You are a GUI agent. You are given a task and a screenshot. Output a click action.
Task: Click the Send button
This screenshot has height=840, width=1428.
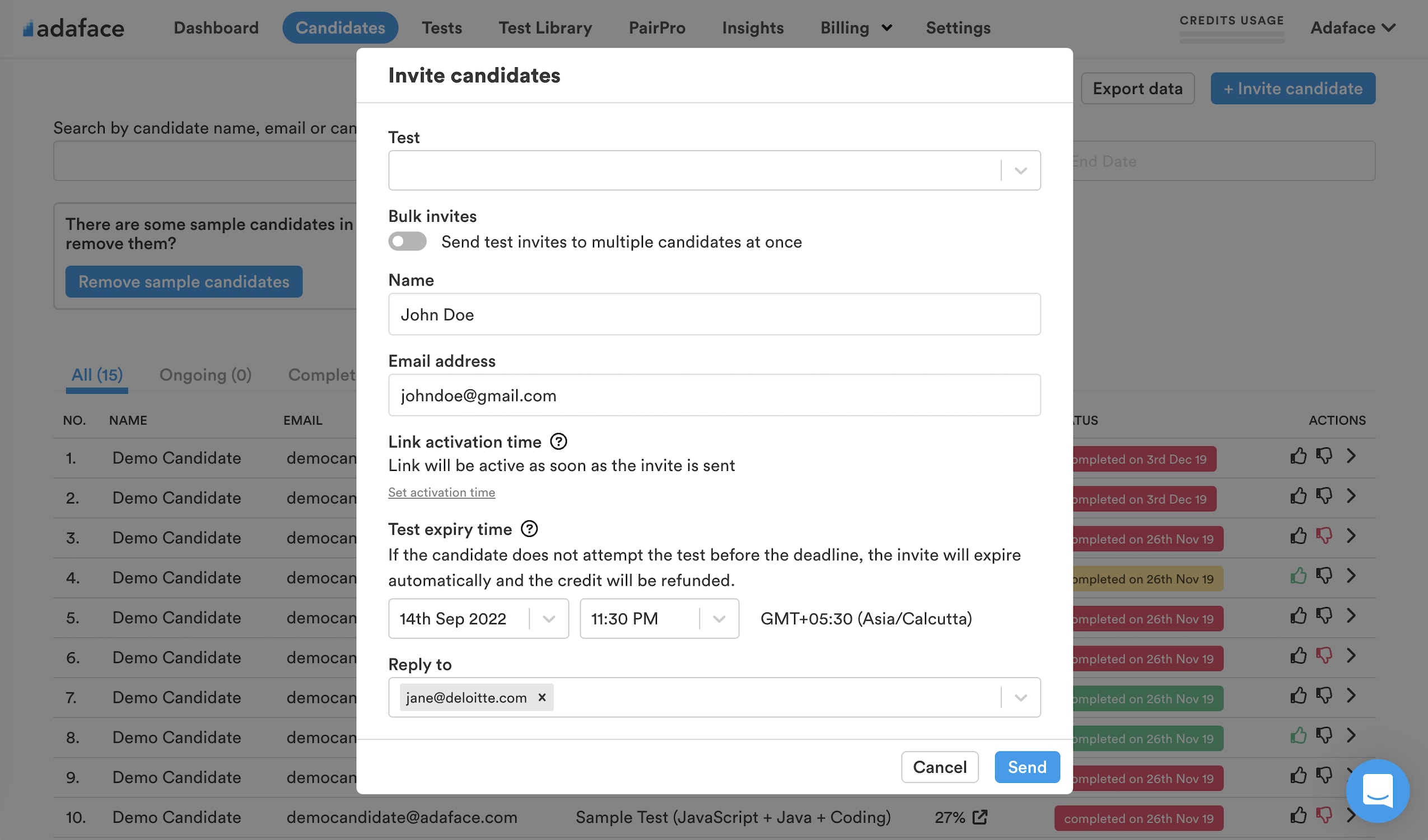tap(1027, 767)
